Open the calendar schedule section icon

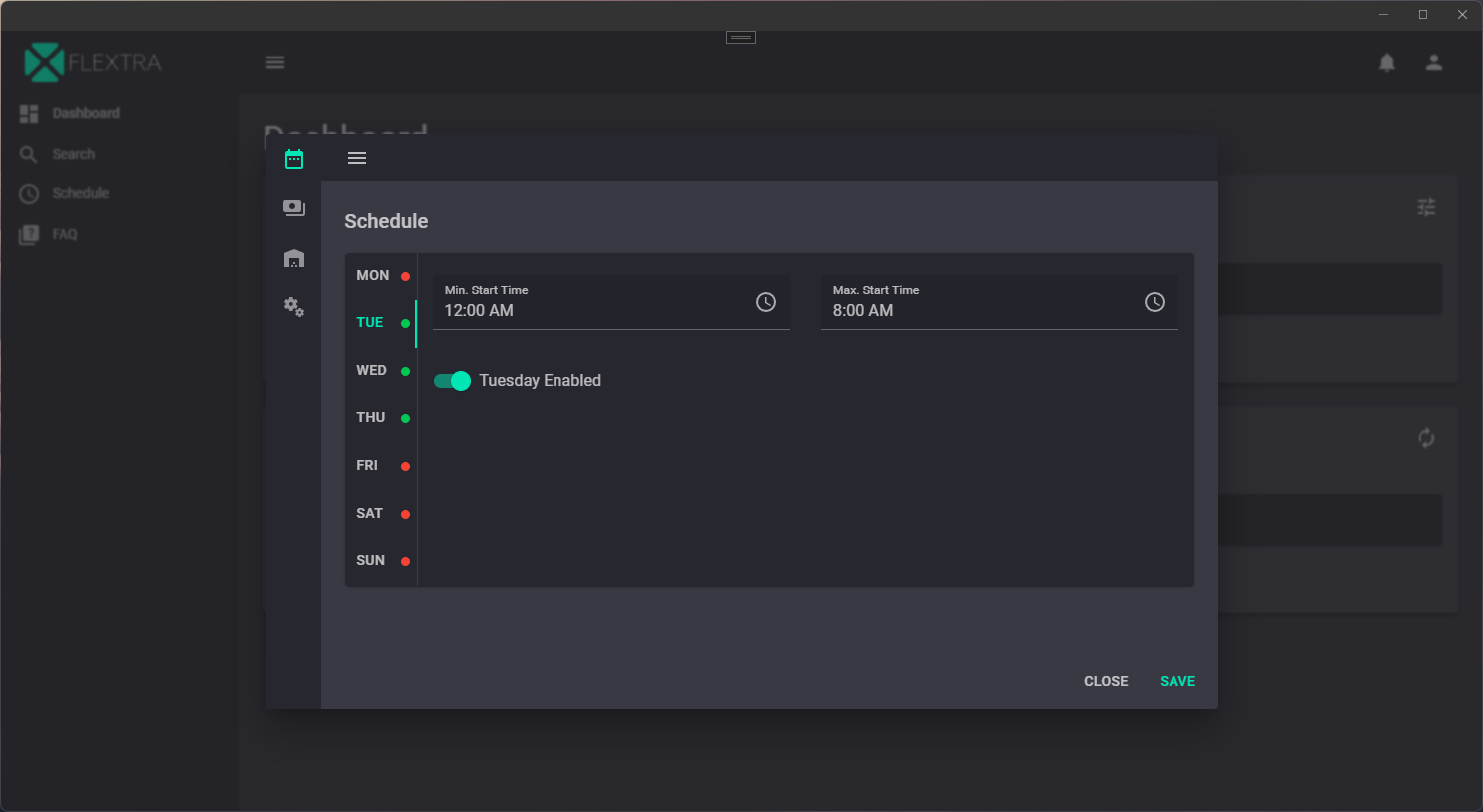294,159
